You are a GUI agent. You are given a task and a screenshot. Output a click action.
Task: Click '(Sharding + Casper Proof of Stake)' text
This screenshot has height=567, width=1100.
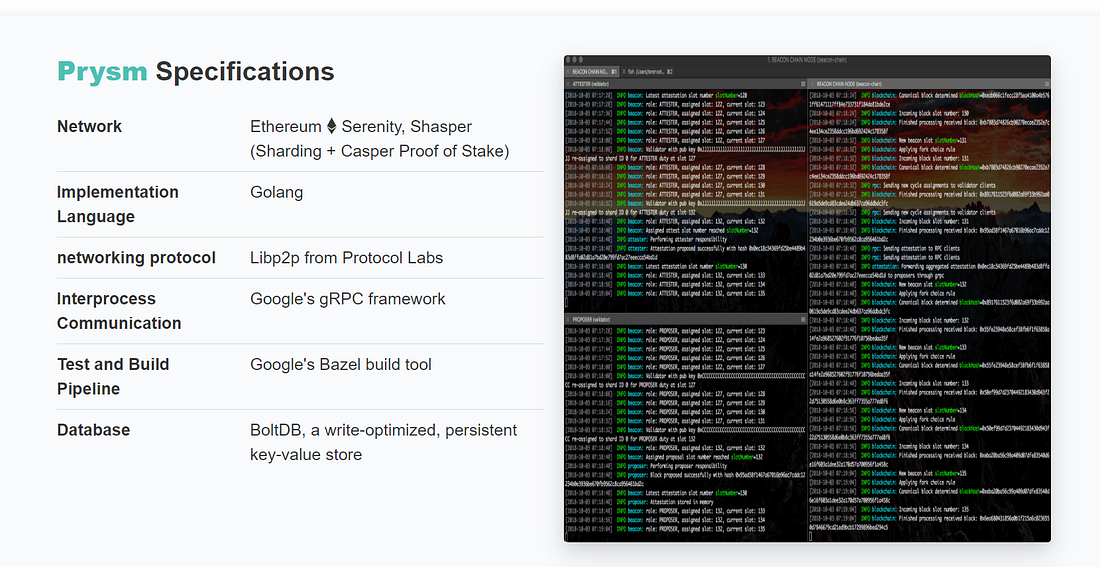coord(380,151)
